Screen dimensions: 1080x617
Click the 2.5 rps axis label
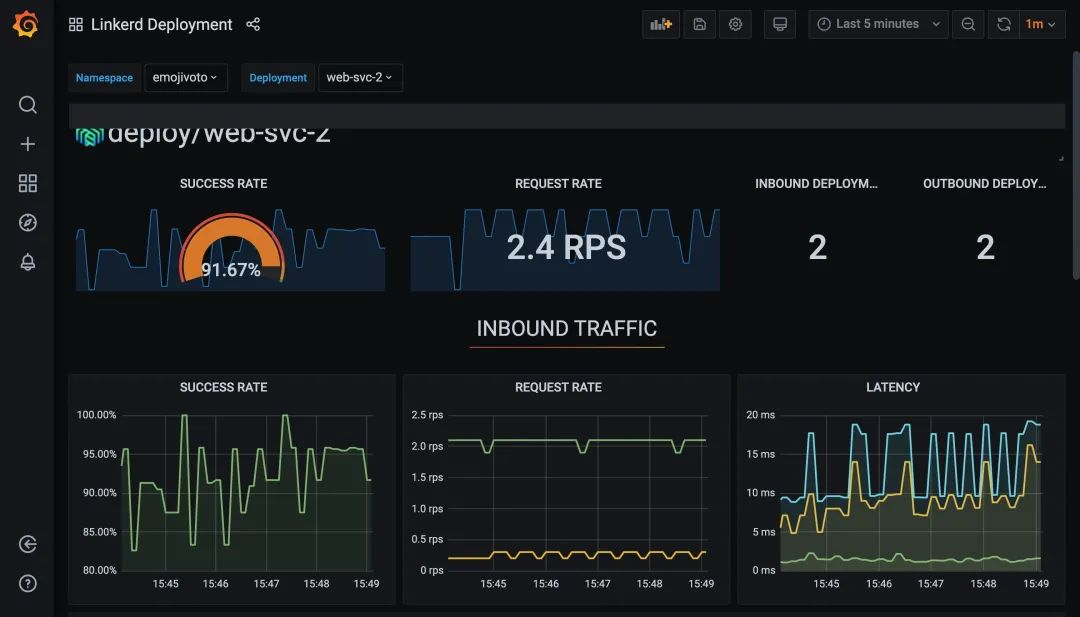click(427, 415)
